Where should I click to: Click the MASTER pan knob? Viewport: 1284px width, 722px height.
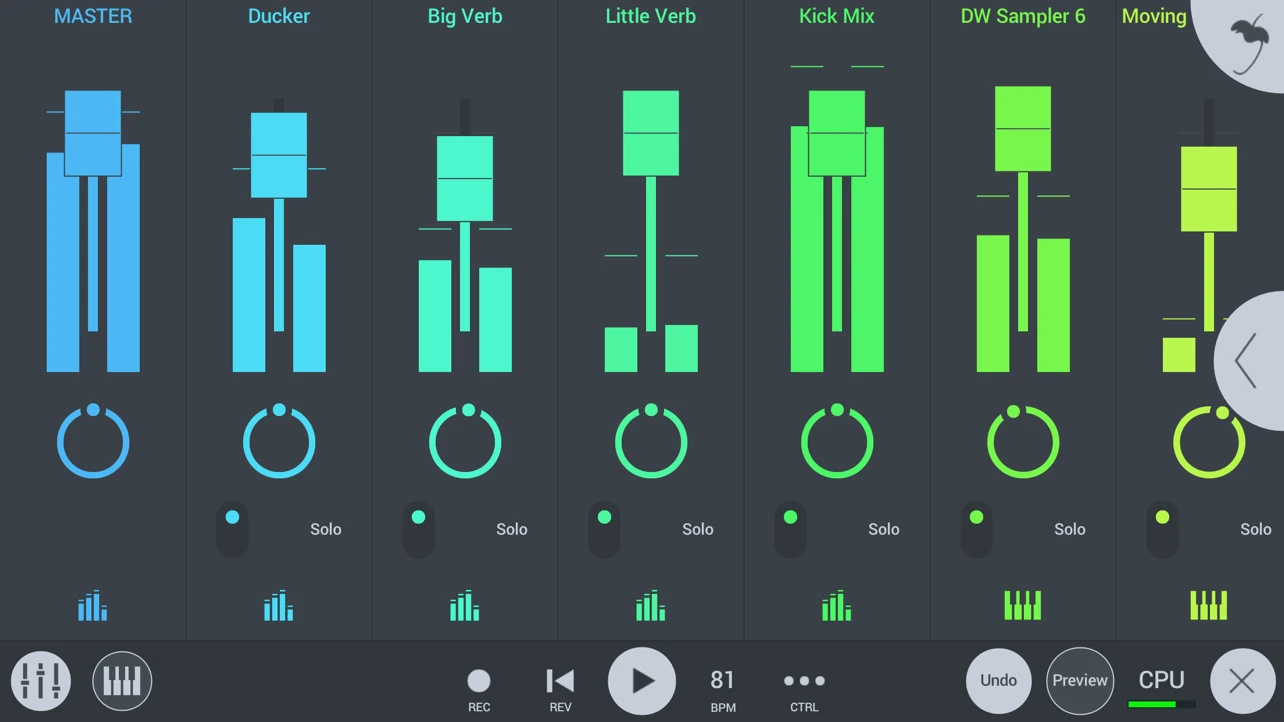tap(93, 441)
